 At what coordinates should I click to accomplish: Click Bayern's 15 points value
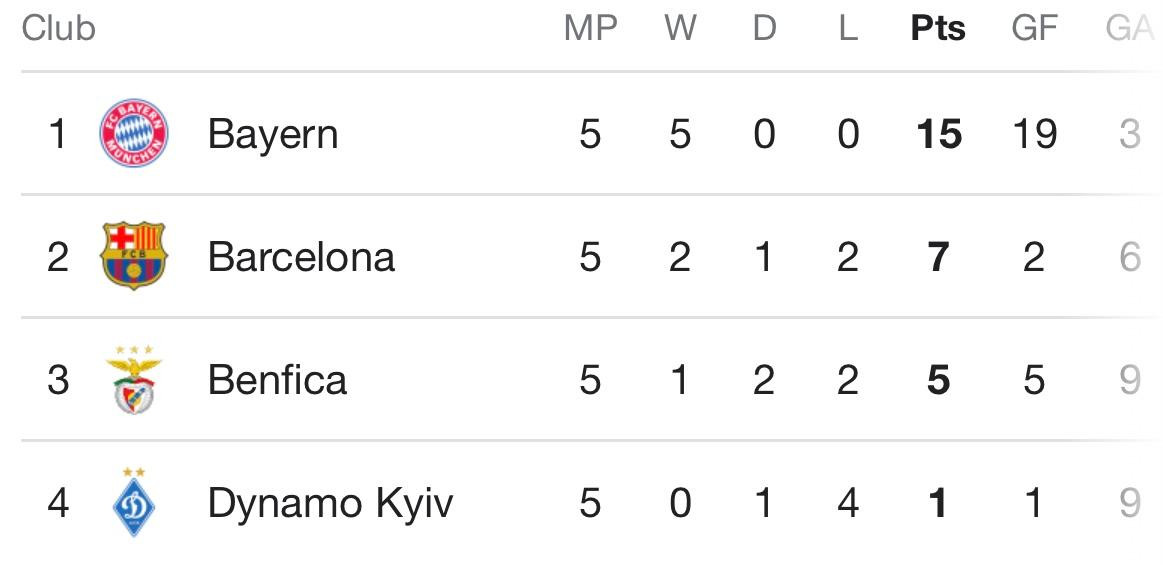click(938, 134)
